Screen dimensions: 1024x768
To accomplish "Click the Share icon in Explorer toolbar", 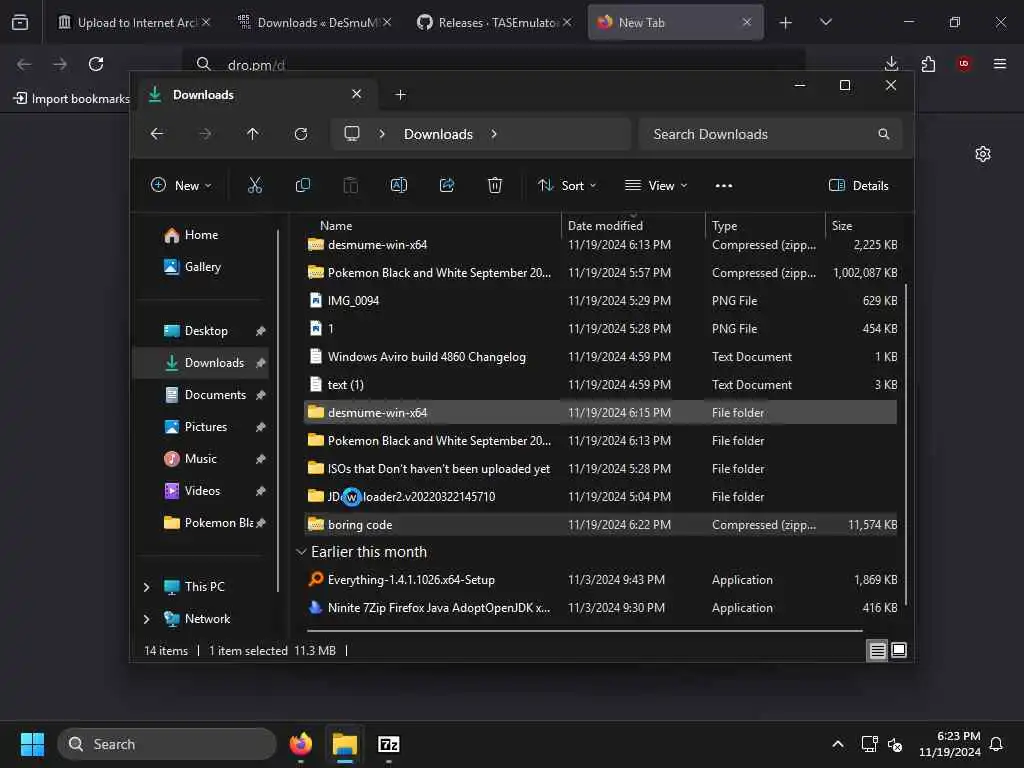I will [447, 185].
